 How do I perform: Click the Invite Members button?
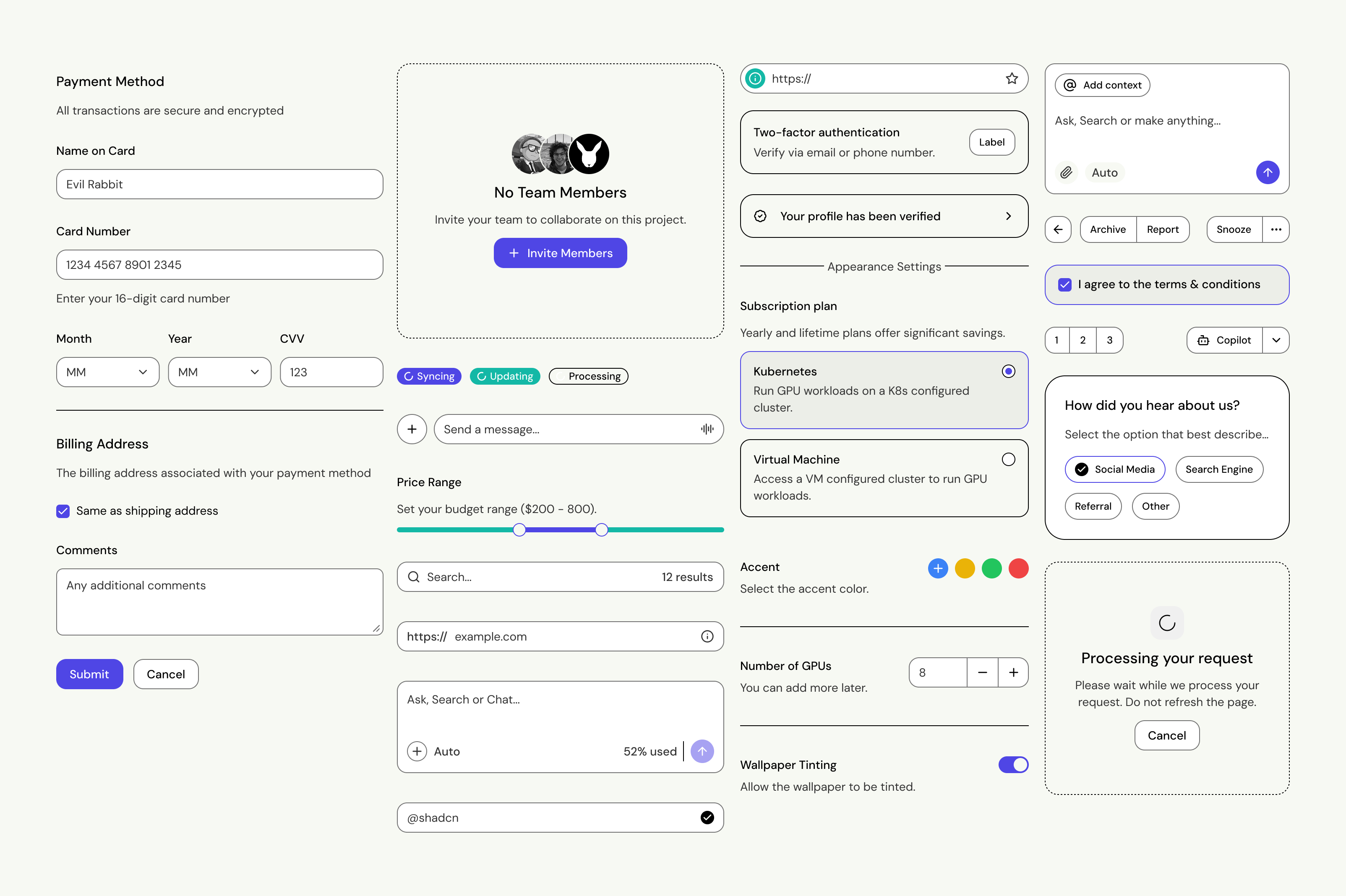(x=560, y=253)
